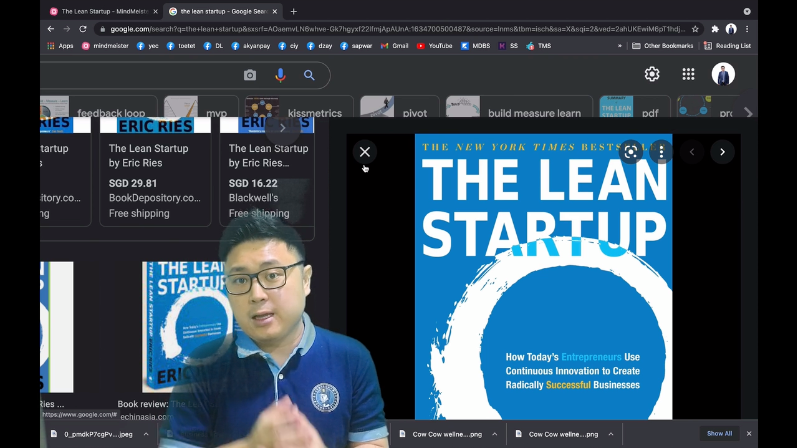Open the yec Facebook bookmark

[147, 46]
